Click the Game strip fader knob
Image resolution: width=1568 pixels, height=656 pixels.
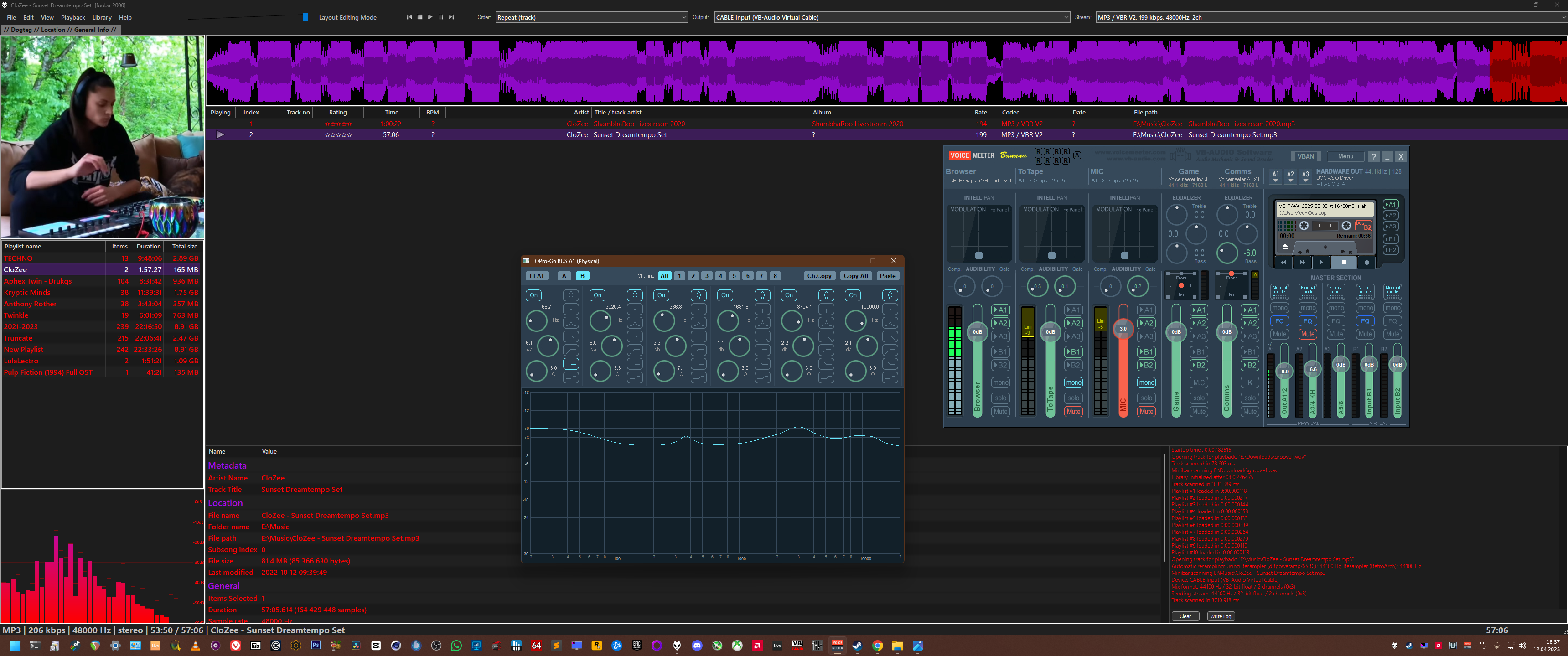(x=1176, y=332)
